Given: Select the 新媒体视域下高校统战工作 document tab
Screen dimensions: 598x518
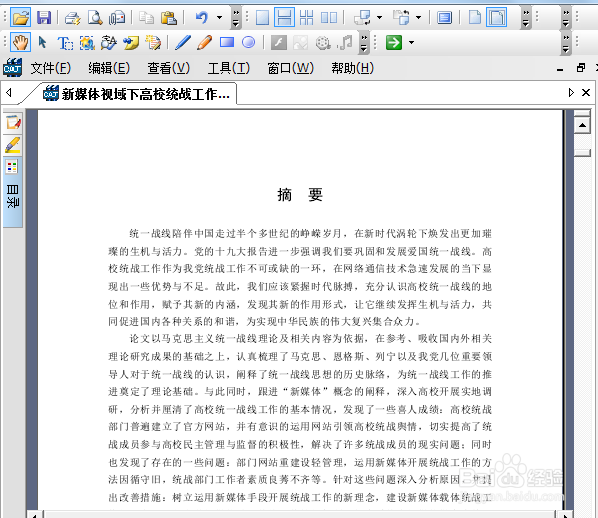Looking at the screenshot, I should [x=136, y=94].
